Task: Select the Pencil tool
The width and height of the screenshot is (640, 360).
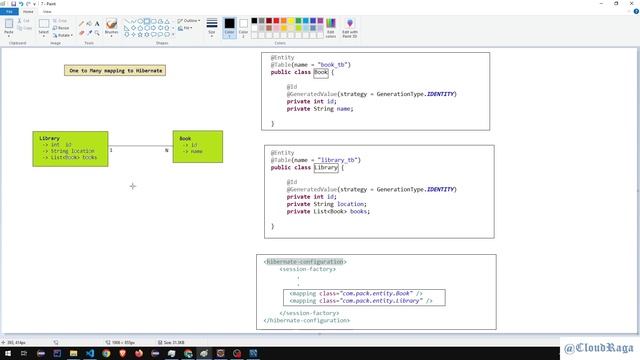Action: tap(81, 24)
